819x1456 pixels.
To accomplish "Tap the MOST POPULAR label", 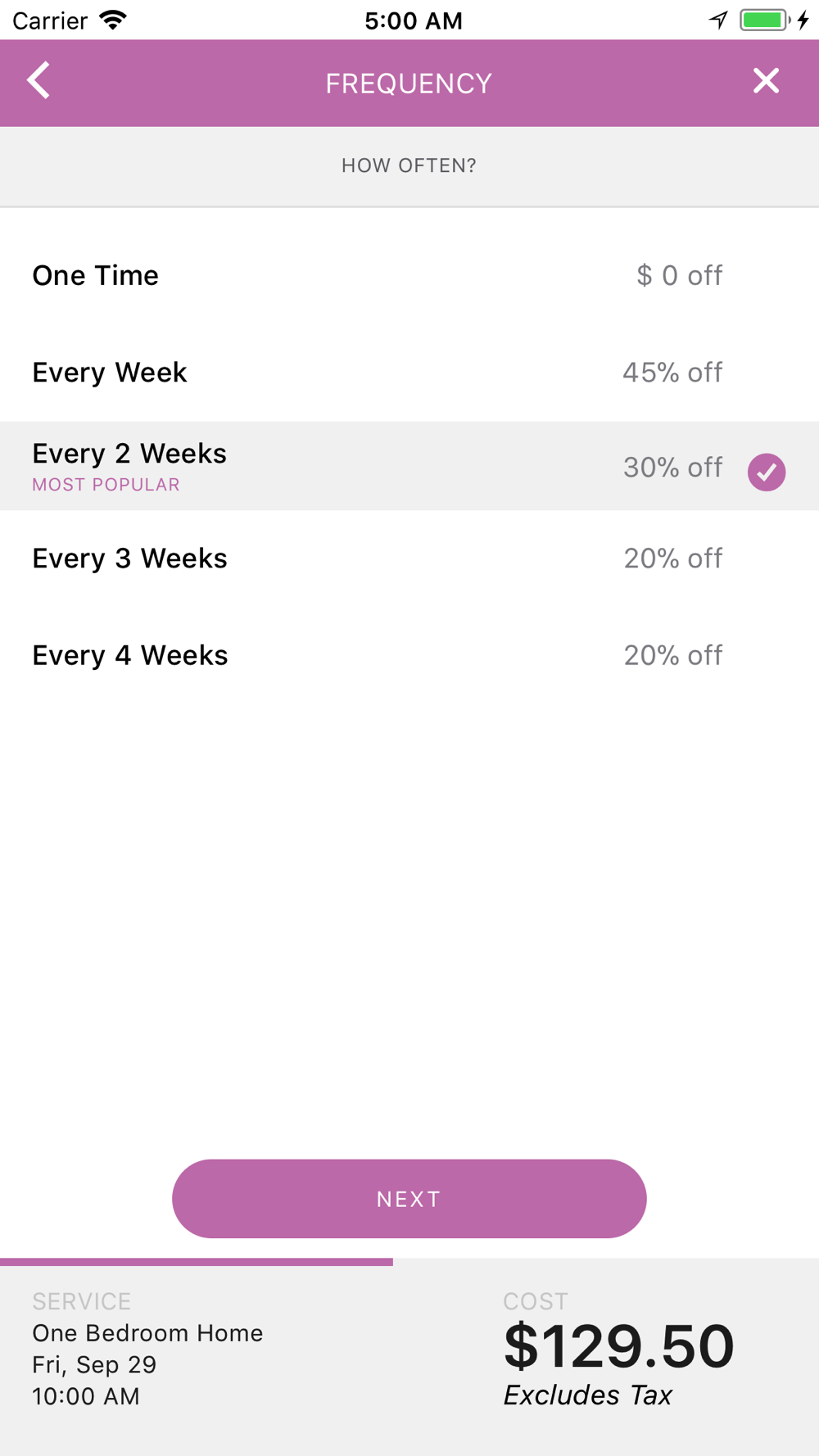I will tap(106, 485).
